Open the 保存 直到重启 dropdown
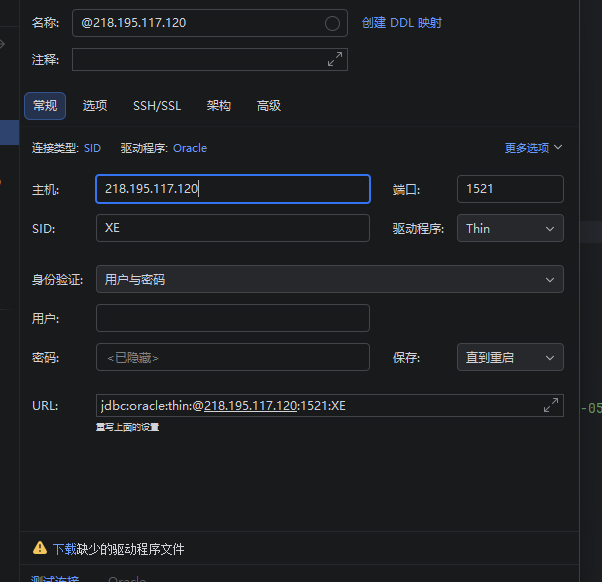This screenshot has height=582, width=602. coord(510,357)
